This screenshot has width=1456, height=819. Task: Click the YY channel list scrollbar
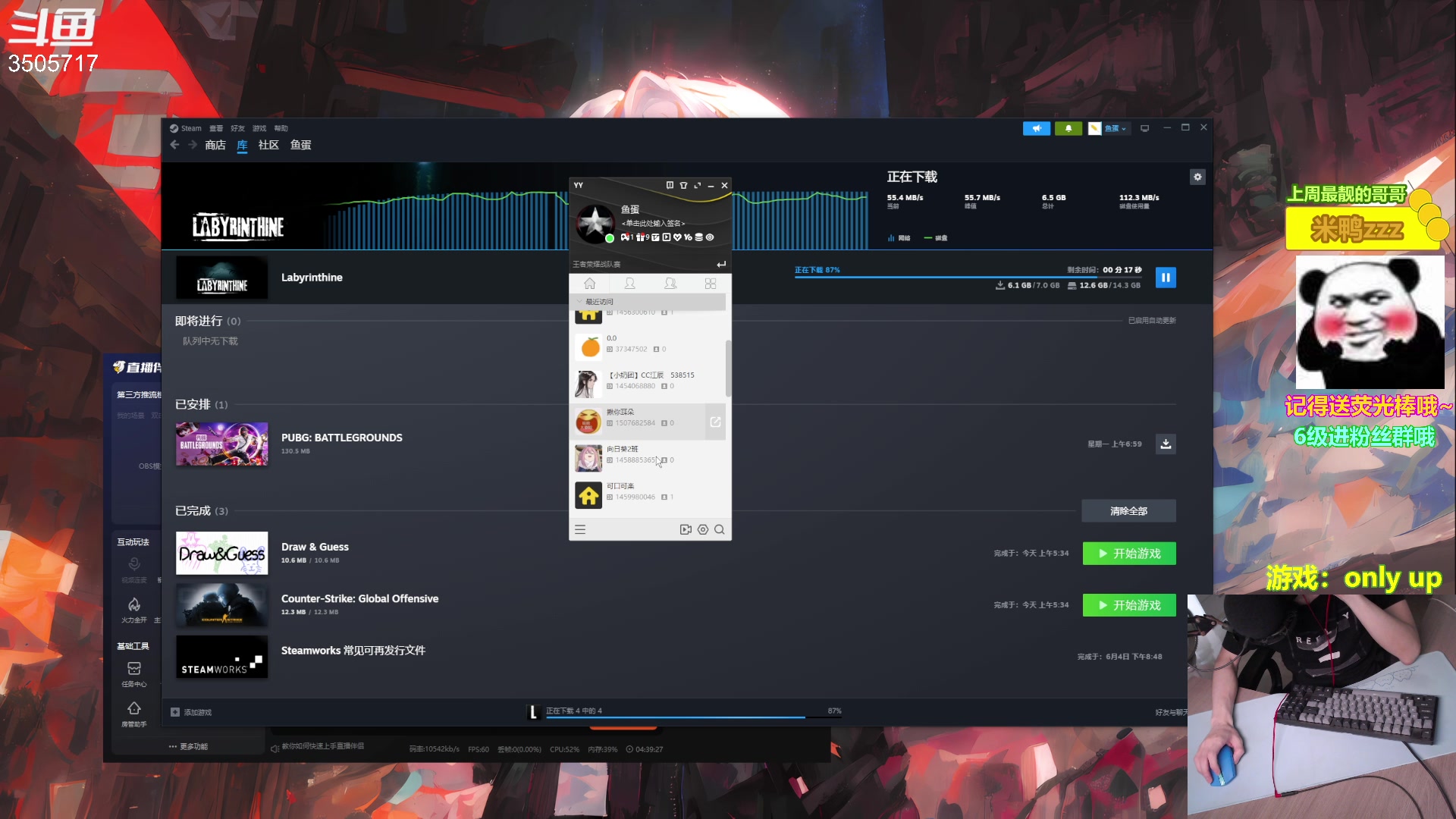point(729,369)
